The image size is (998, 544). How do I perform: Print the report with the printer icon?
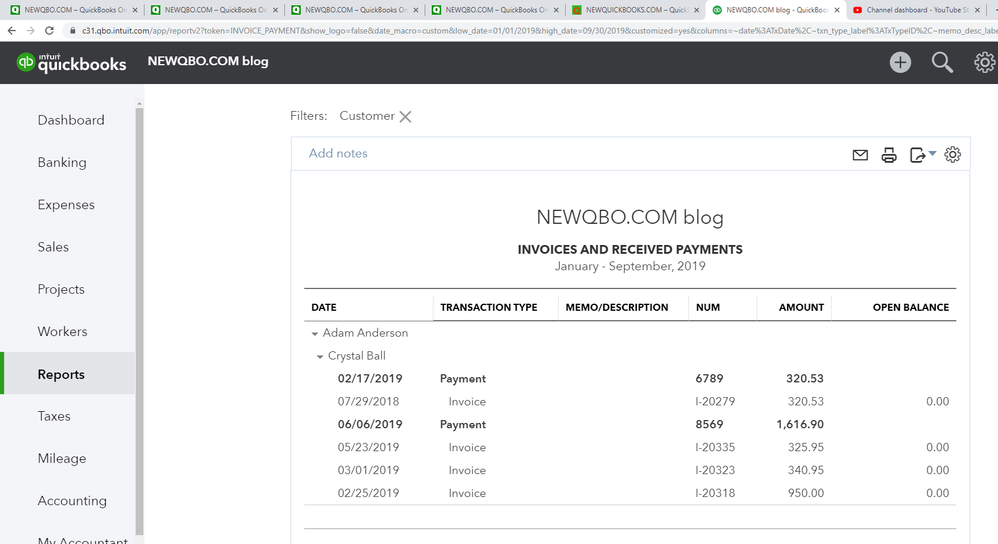coord(889,155)
